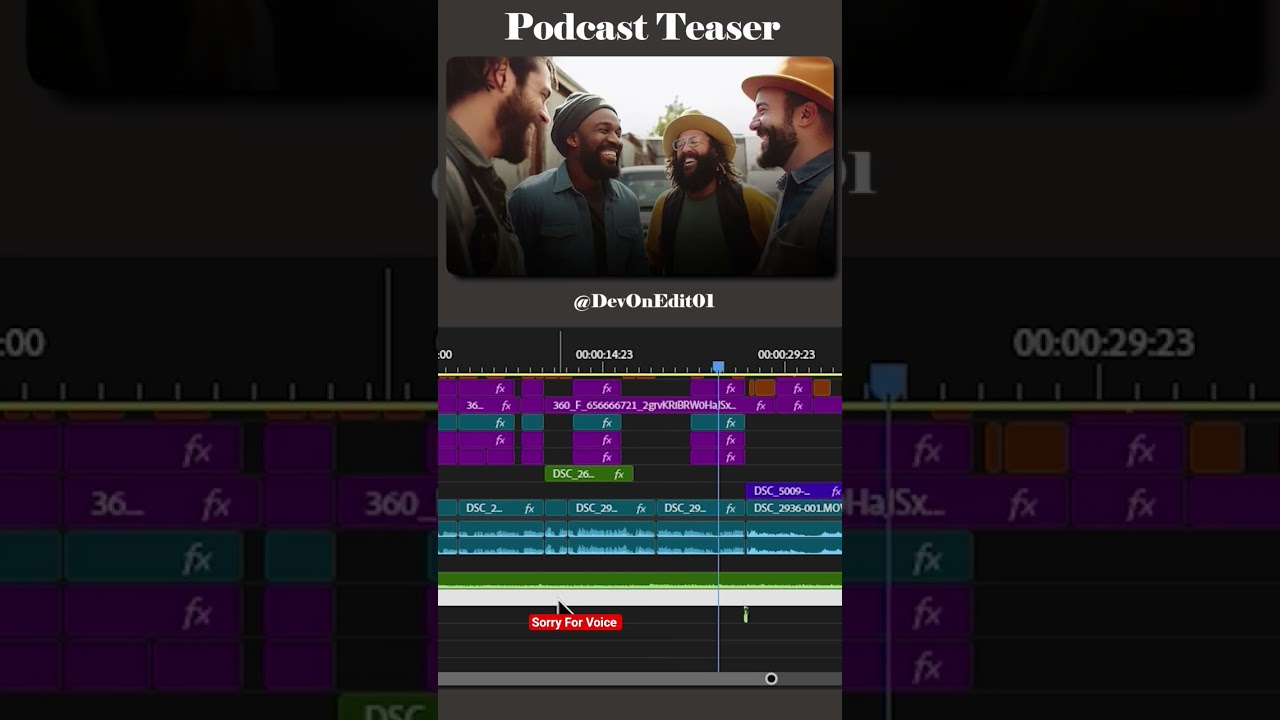
Task: Select the purple DSC_5009 clip
Action: [794, 491]
